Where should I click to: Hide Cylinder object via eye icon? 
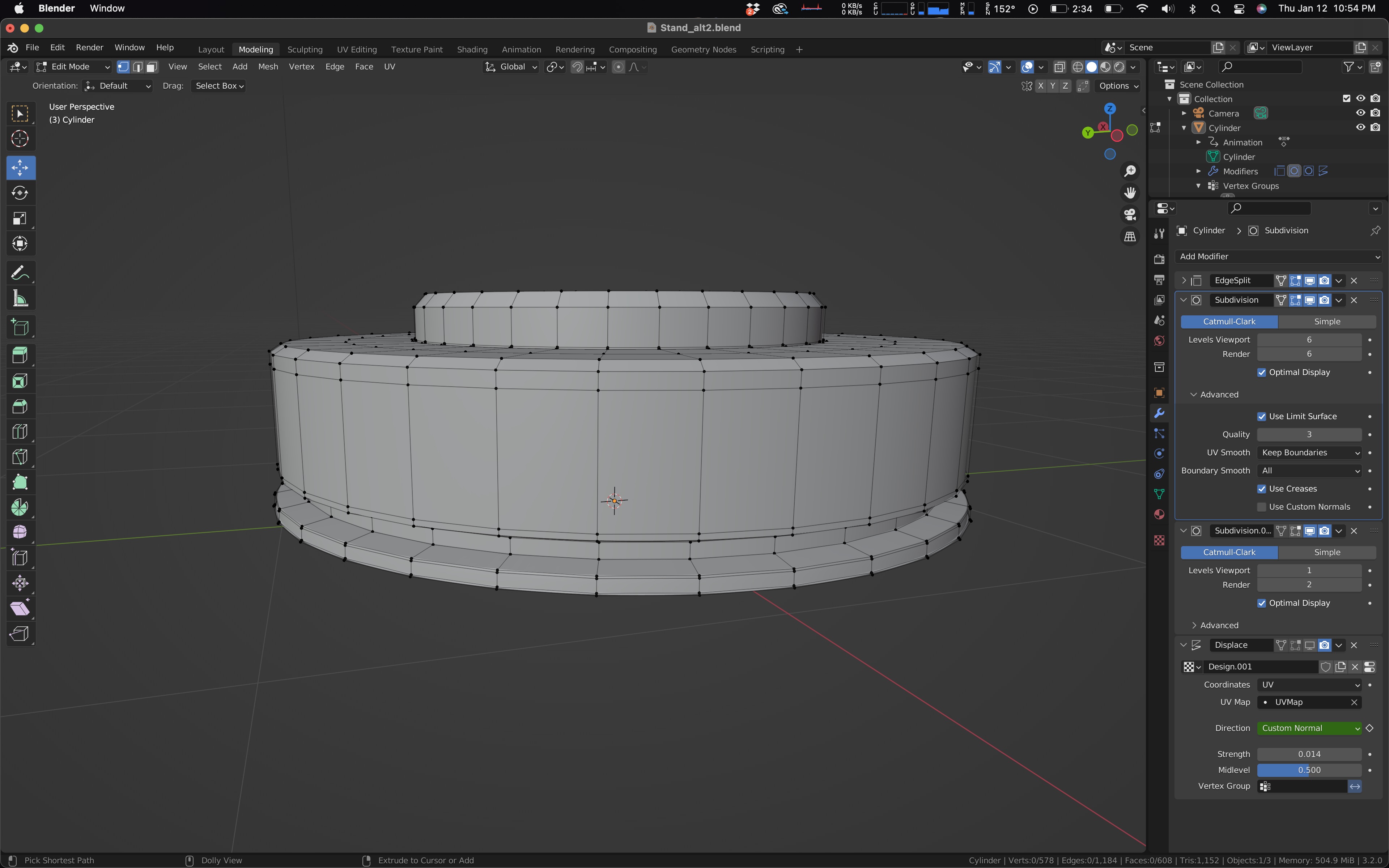point(1360,127)
